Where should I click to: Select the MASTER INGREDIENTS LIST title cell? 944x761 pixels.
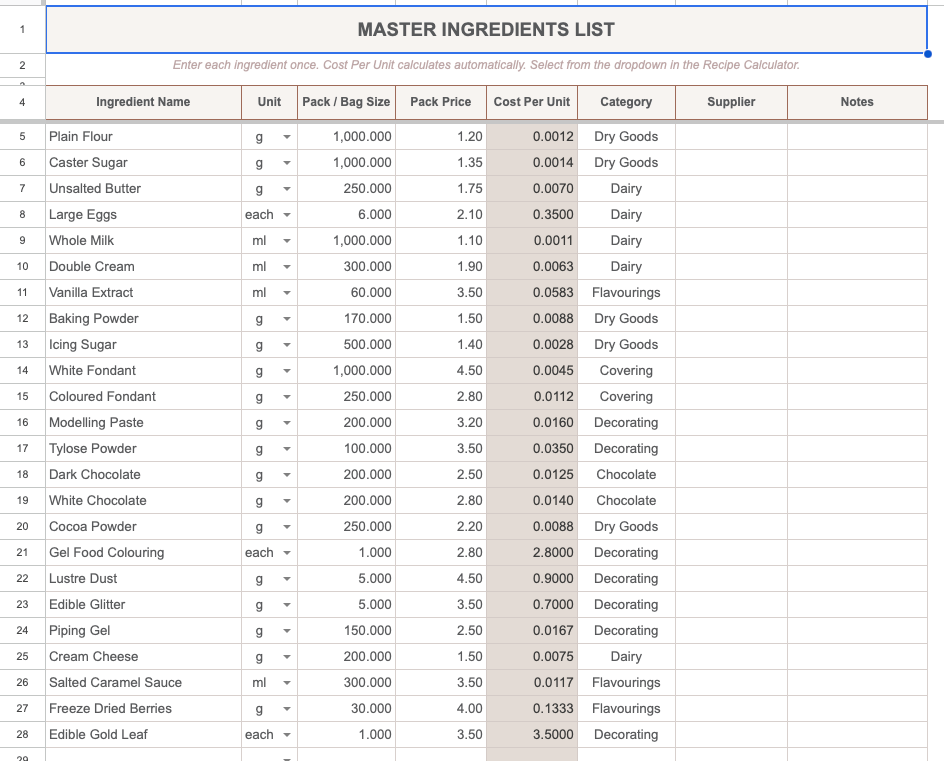click(x=486, y=30)
